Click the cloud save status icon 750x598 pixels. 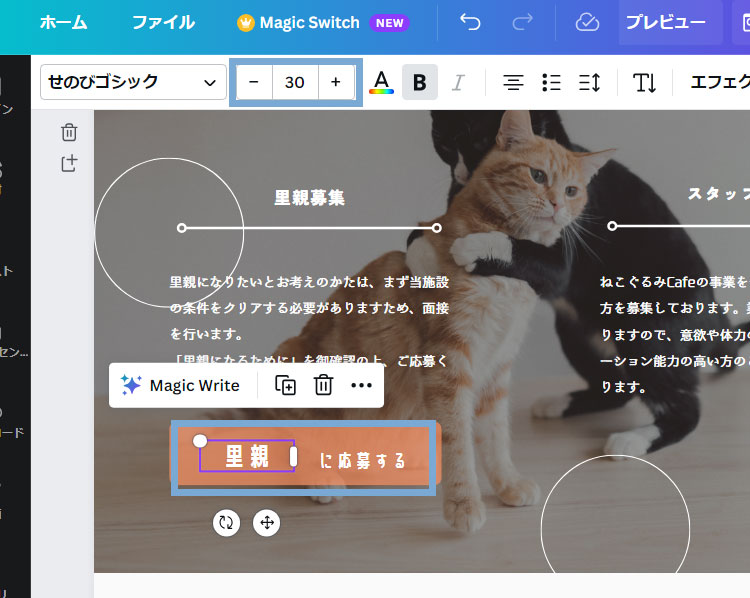(x=587, y=22)
